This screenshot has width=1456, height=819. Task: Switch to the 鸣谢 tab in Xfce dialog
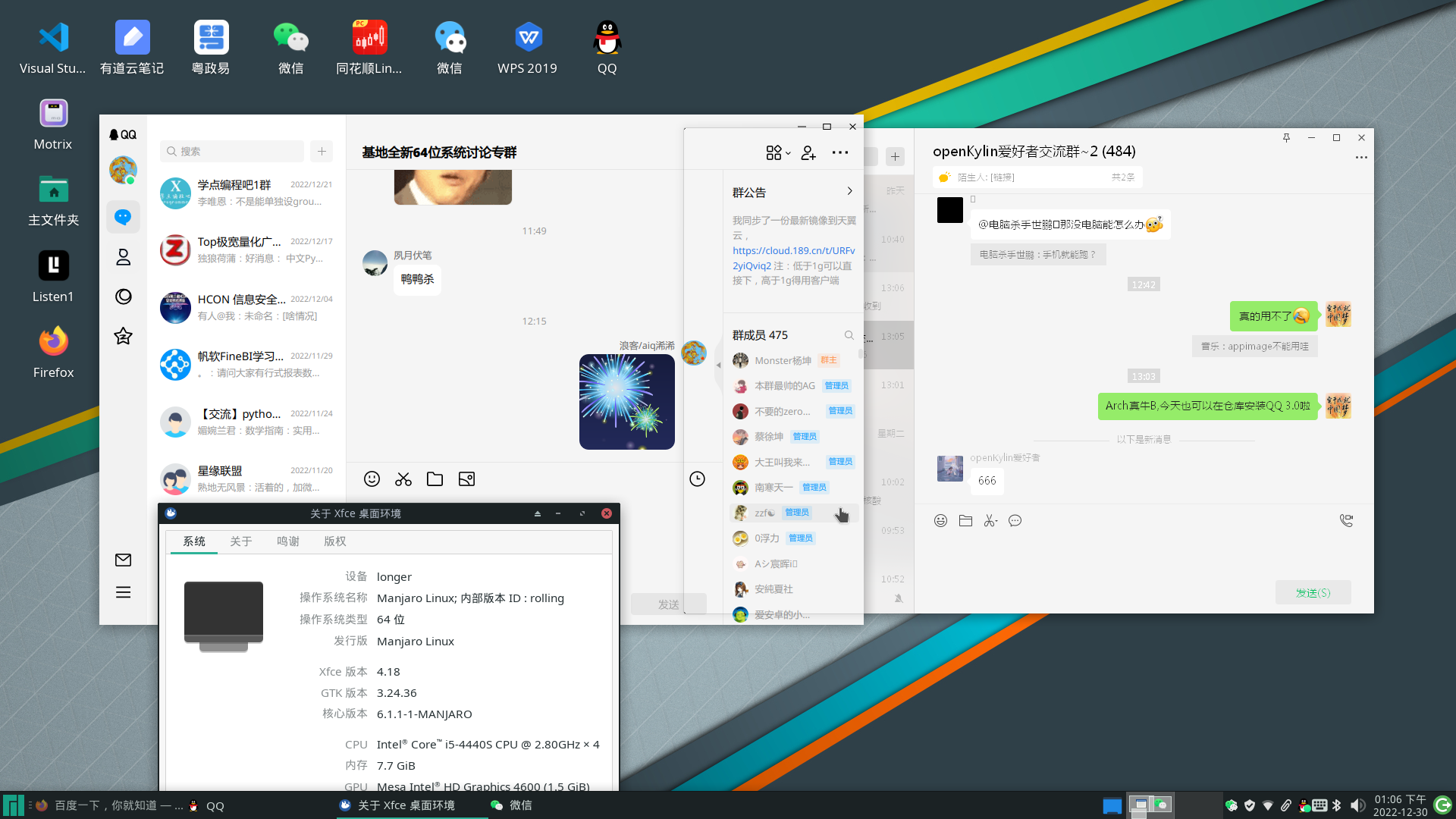[288, 541]
